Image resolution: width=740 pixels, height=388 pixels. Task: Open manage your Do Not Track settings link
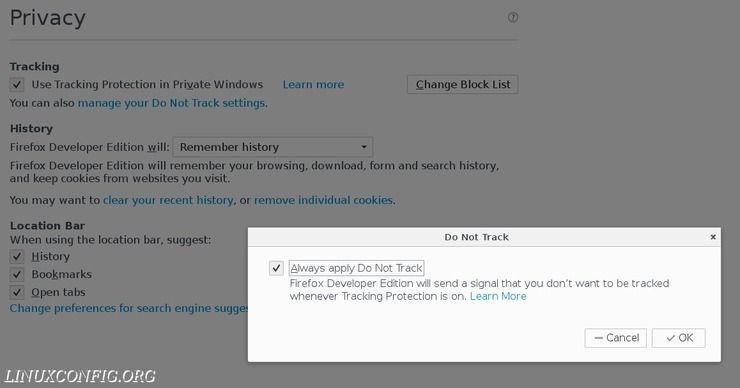pyautogui.click(x=172, y=103)
